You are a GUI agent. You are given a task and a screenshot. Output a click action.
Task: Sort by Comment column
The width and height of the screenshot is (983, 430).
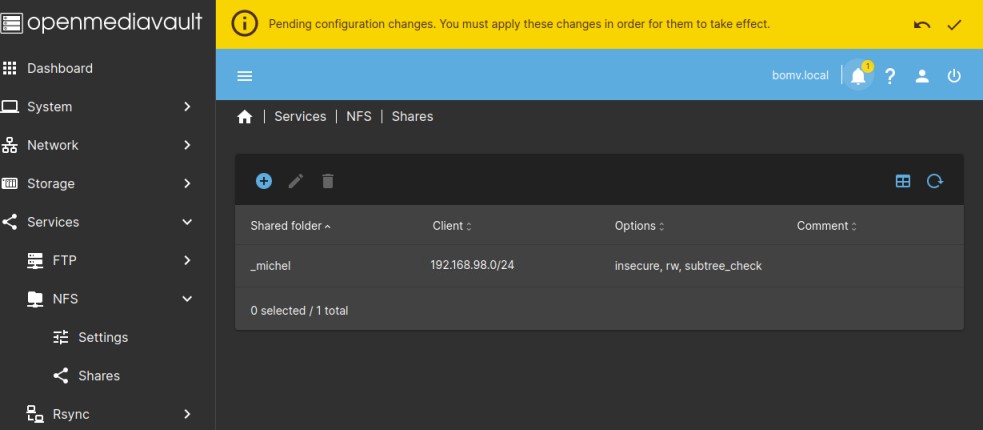pyautogui.click(x=826, y=226)
